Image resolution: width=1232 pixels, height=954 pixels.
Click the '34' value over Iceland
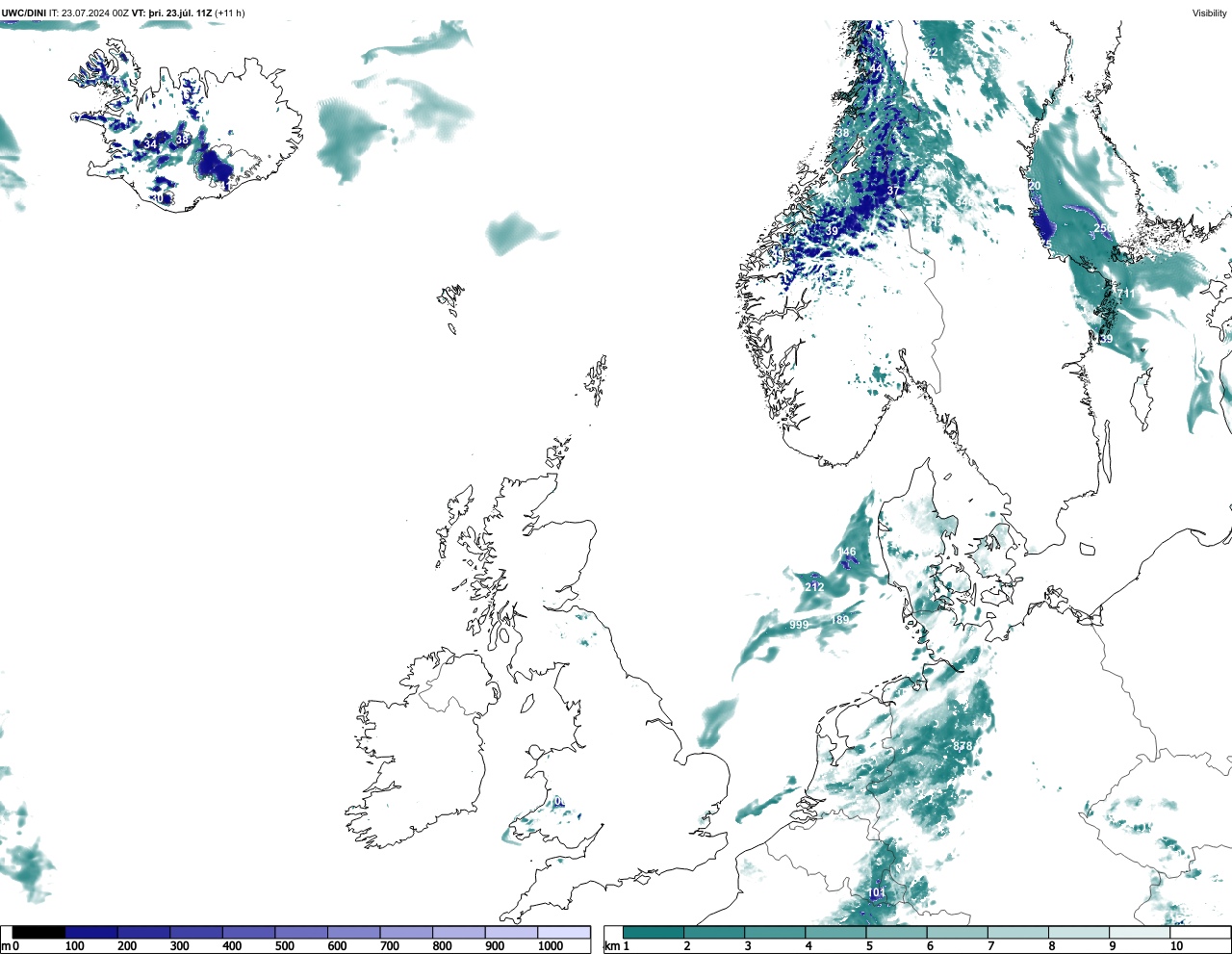pos(150,145)
